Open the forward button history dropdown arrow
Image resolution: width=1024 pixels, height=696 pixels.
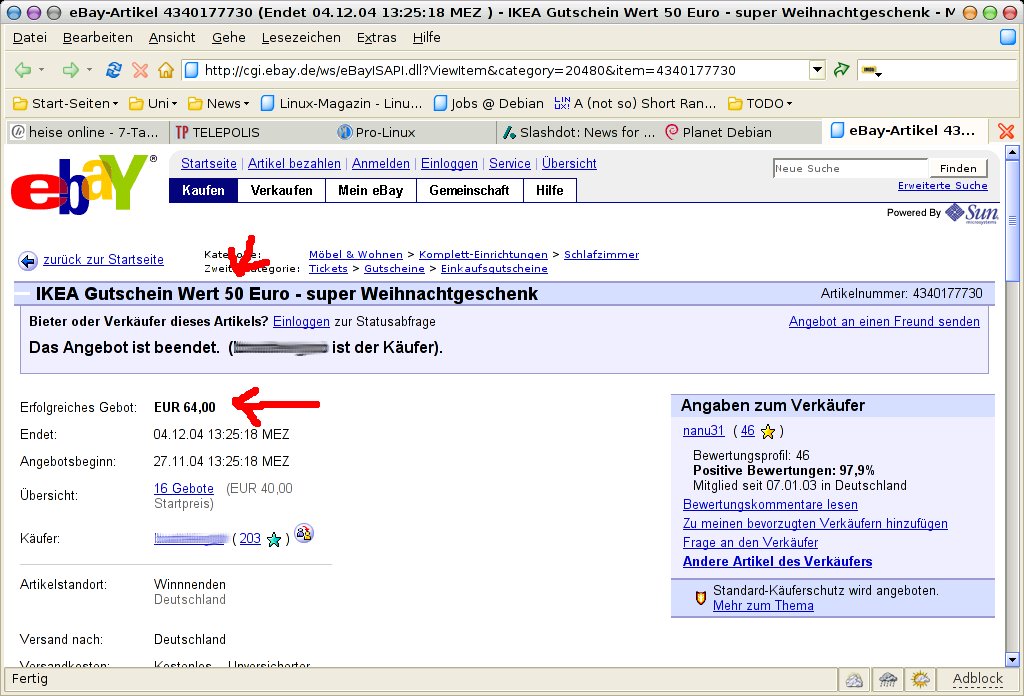(89, 69)
